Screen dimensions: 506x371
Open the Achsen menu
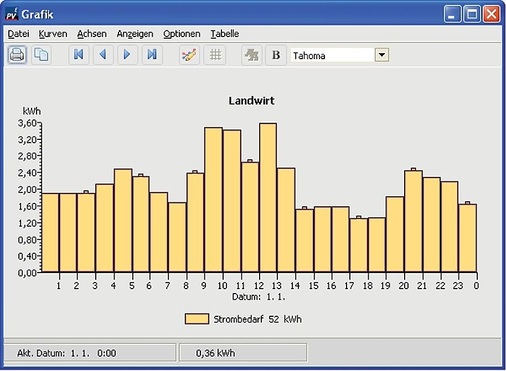92,34
